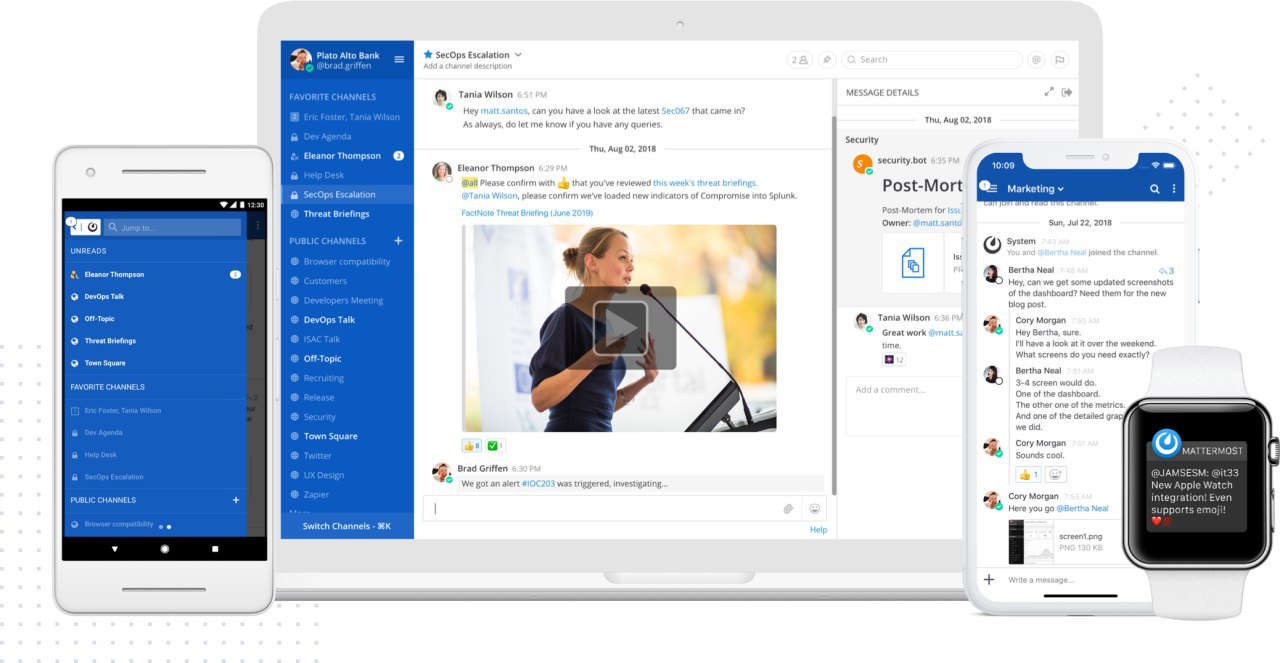Close the Message Details sidebar via arrow icon
This screenshot has width=1280, height=663.
pyautogui.click(x=1067, y=92)
